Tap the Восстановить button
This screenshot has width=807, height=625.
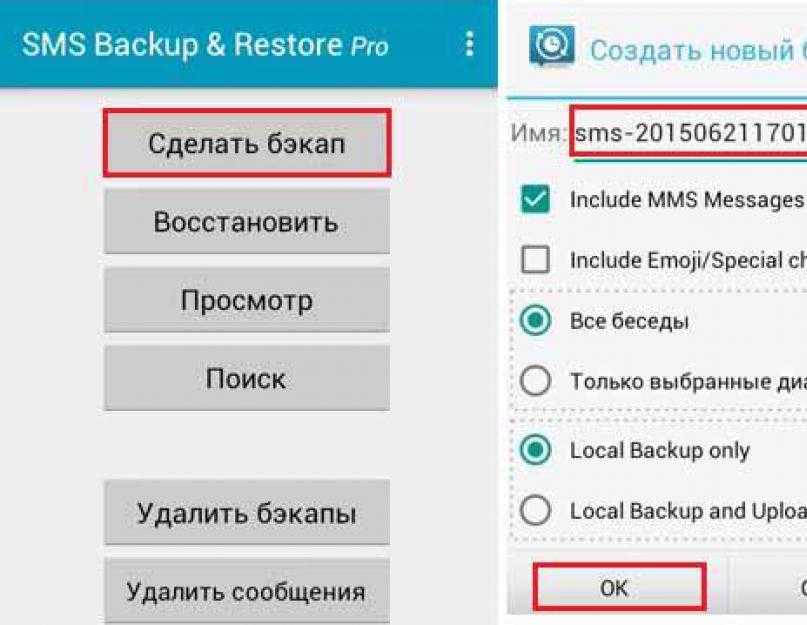pos(247,222)
